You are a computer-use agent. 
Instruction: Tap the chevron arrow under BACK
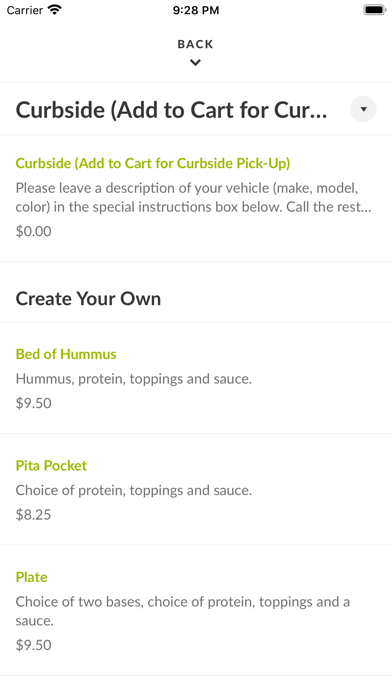pos(195,63)
